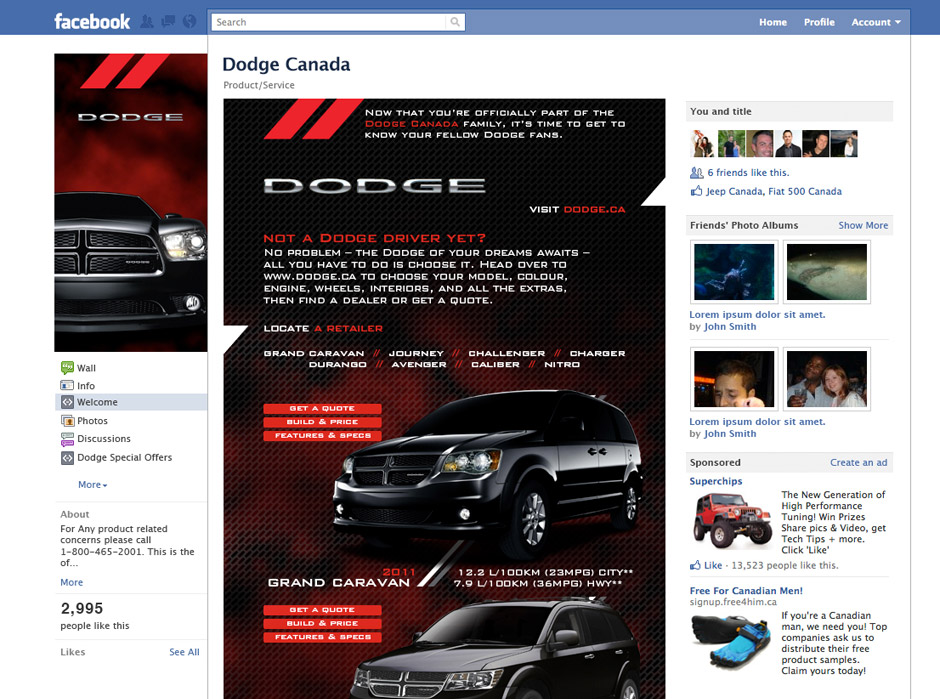Viewport: 940px width, 699px height.
Task: Open the friend requests icon in header
Action: 147,22
